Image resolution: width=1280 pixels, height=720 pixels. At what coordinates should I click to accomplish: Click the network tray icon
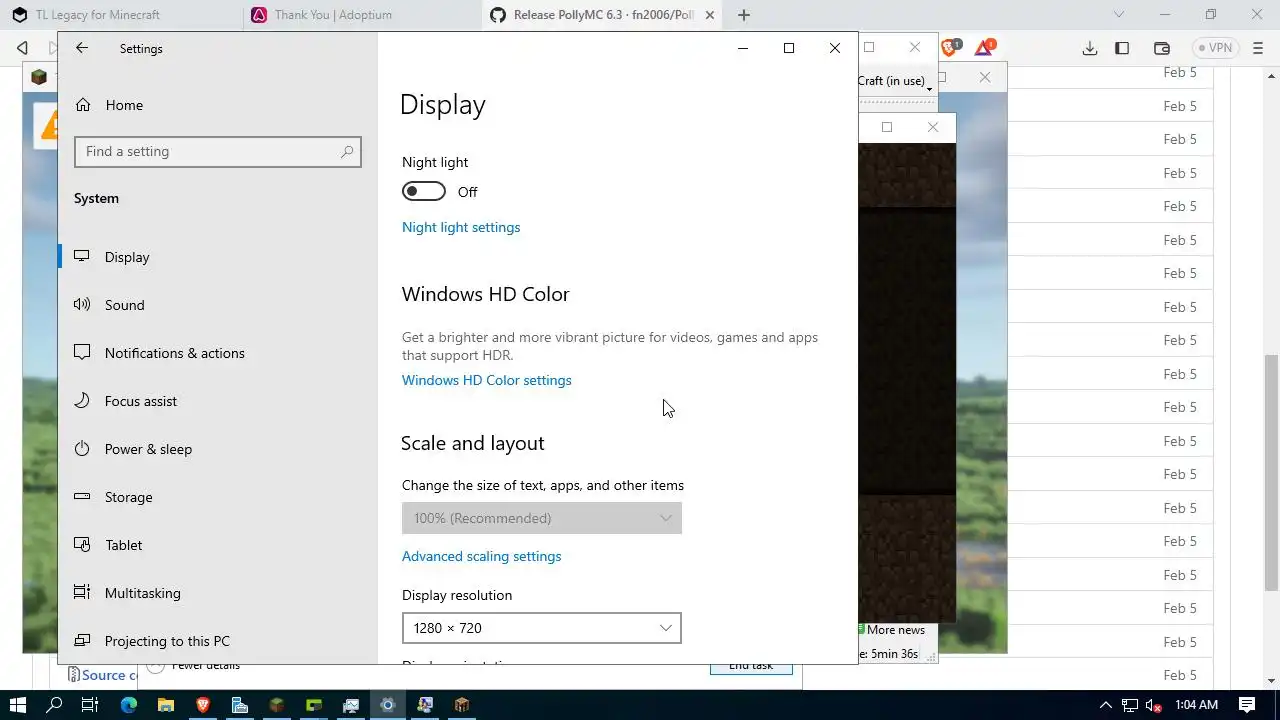tap(1130, 705)
